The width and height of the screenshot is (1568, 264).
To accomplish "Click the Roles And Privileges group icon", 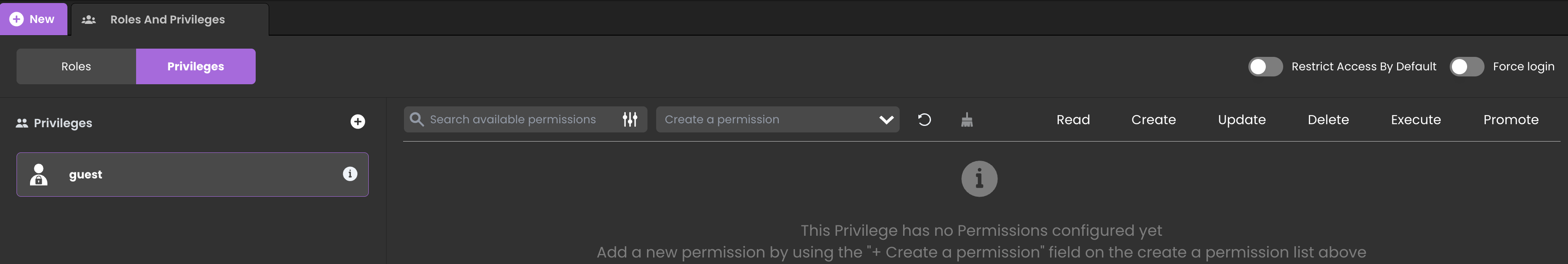I will pos(89,20).
